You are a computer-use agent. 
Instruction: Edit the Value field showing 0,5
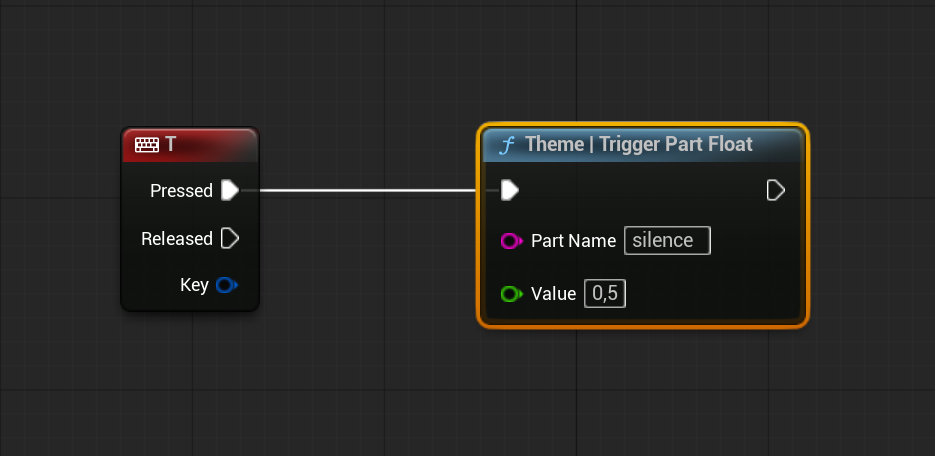(605, 294)
